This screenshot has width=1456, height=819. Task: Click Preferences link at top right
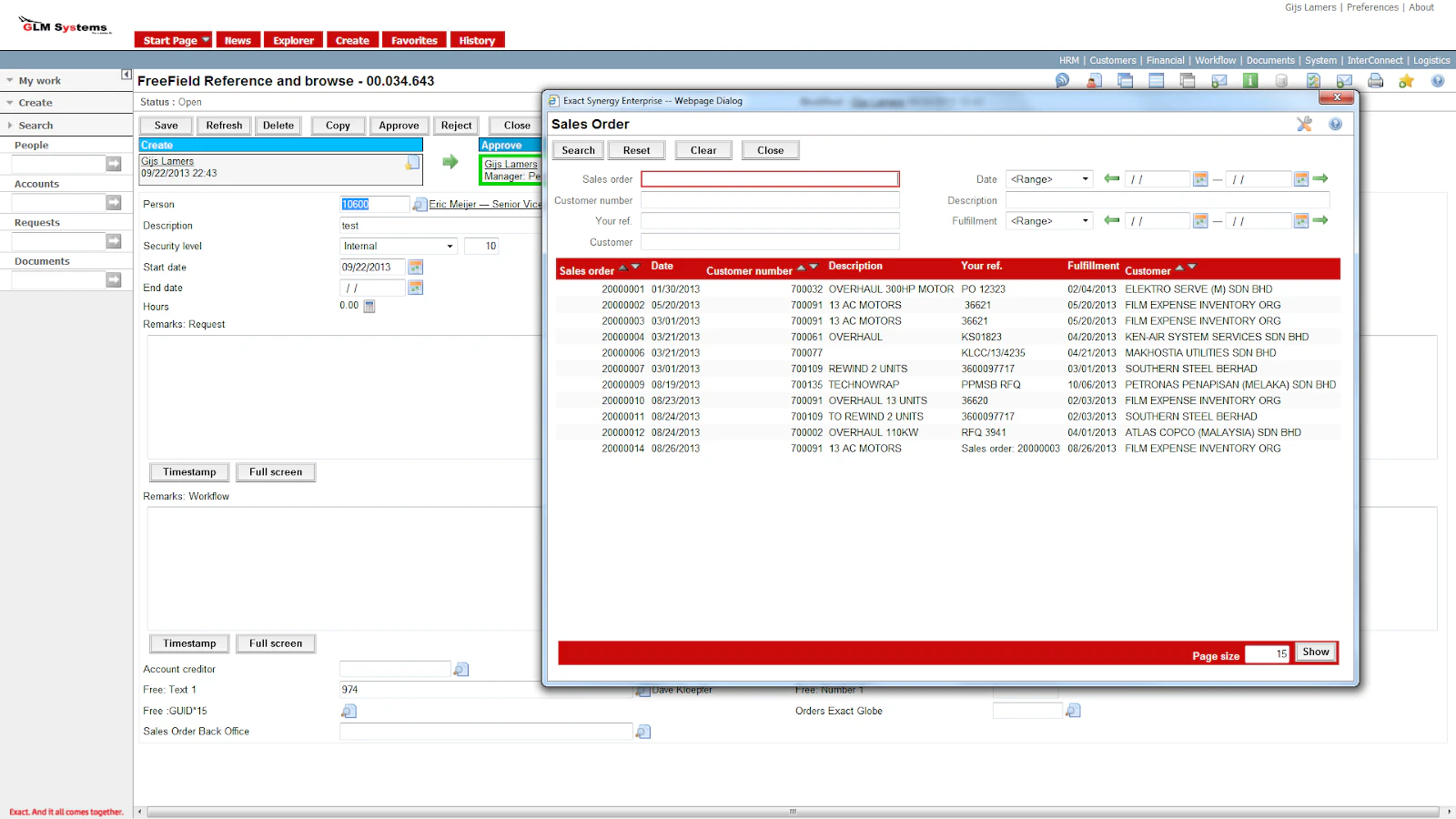[x=1372, y=7]
